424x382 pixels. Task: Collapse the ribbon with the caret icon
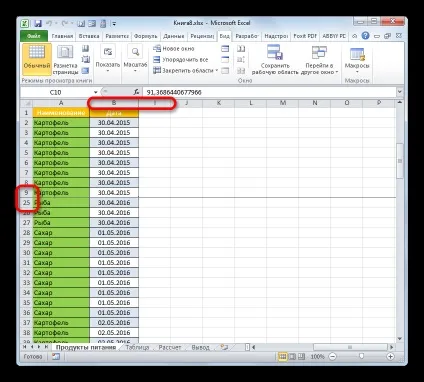[x=355, y=36]
